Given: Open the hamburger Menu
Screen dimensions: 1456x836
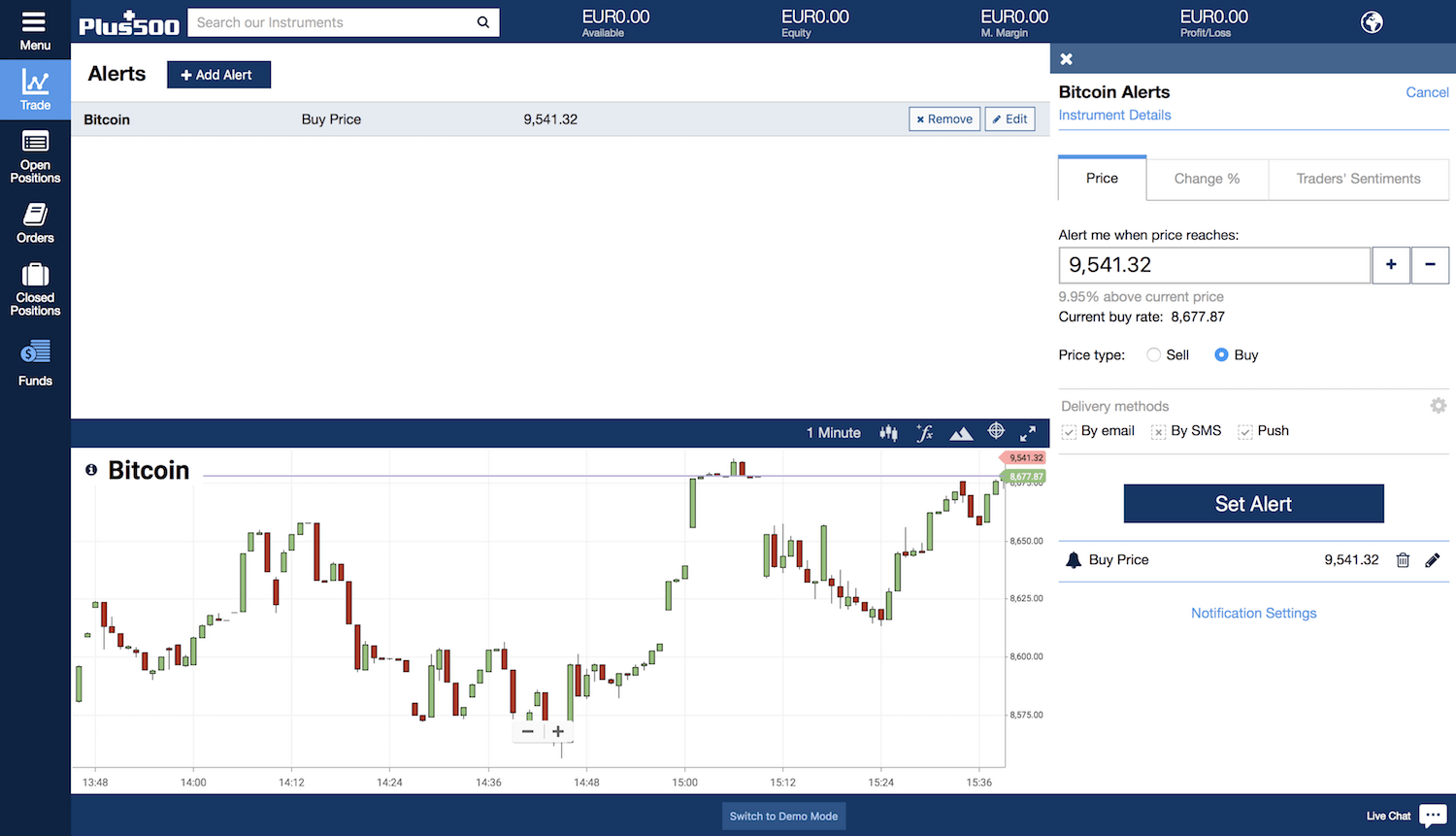Looking at the screenshot, I should click(35, 30).
